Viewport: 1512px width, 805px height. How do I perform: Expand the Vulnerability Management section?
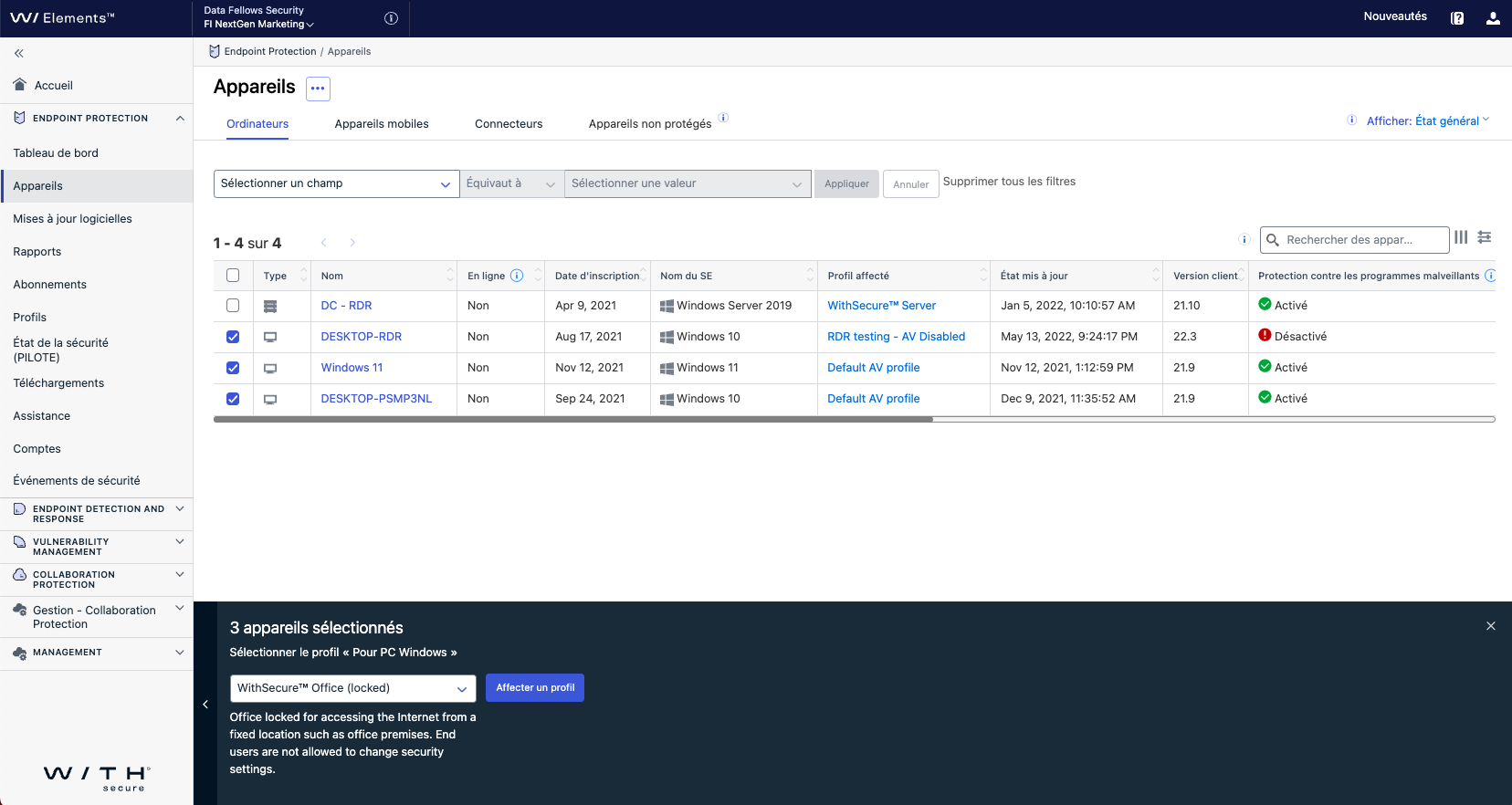(x=180, y=541)
